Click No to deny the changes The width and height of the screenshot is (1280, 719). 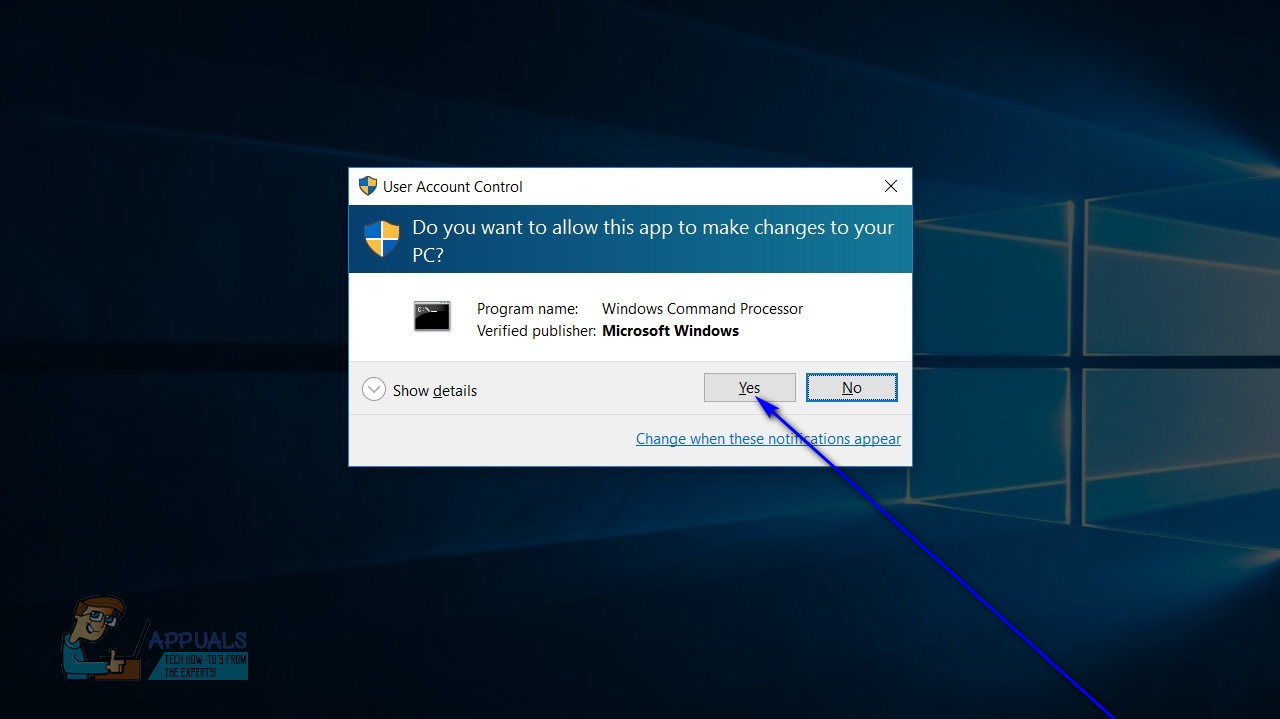pyautogui.click(x=852, y=388)
